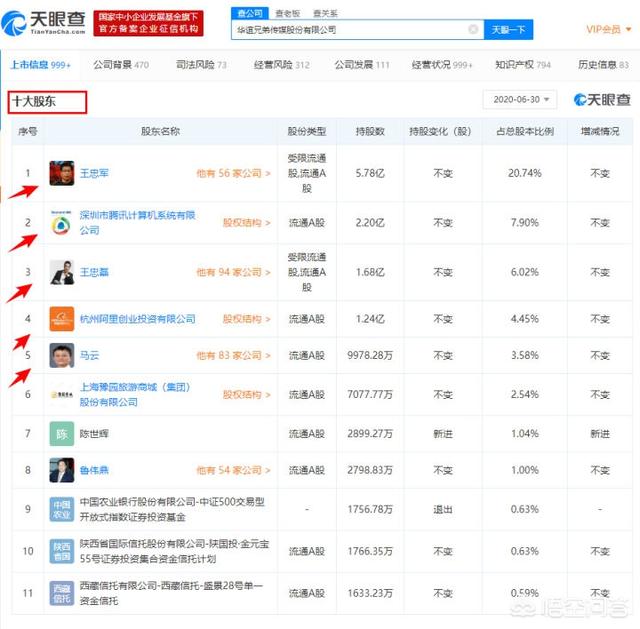Click the Alibaba orange logo icon
Viewport: 640px width, 629px height.
[62, 319]
